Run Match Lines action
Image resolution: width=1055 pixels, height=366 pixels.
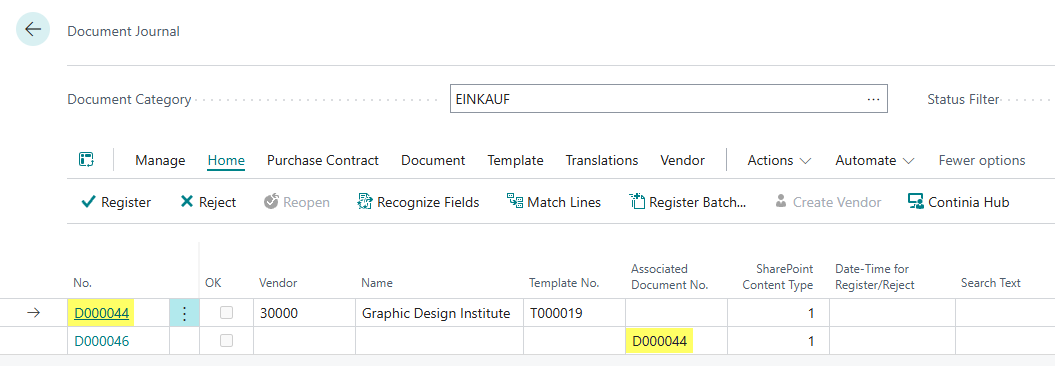point(554,202)
